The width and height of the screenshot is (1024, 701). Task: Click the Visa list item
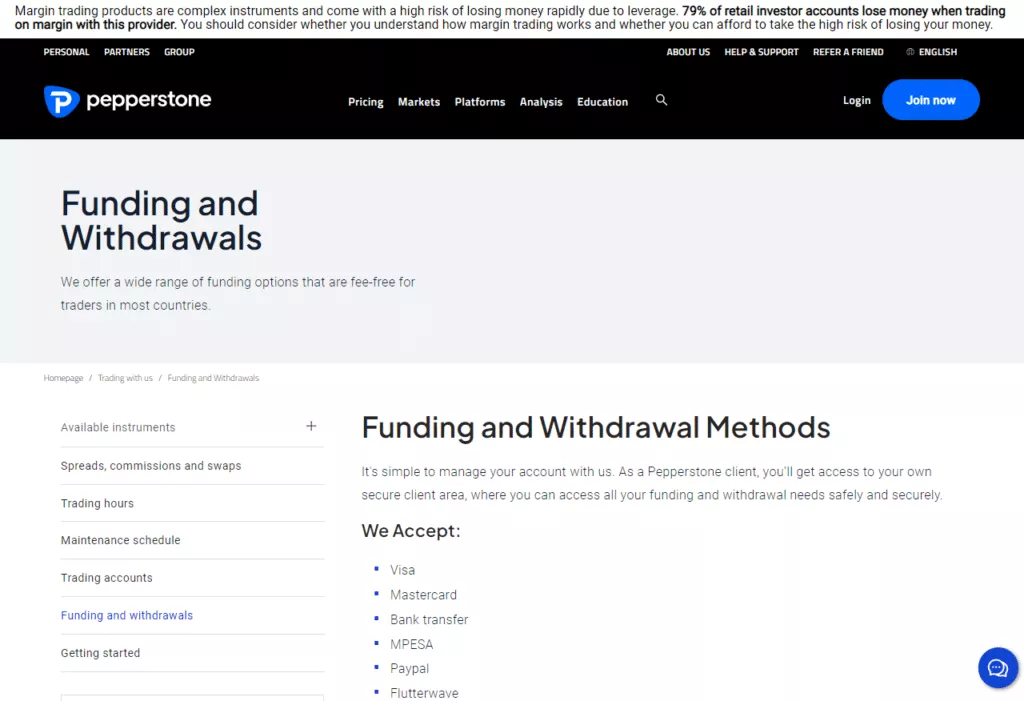coord(402,570)
